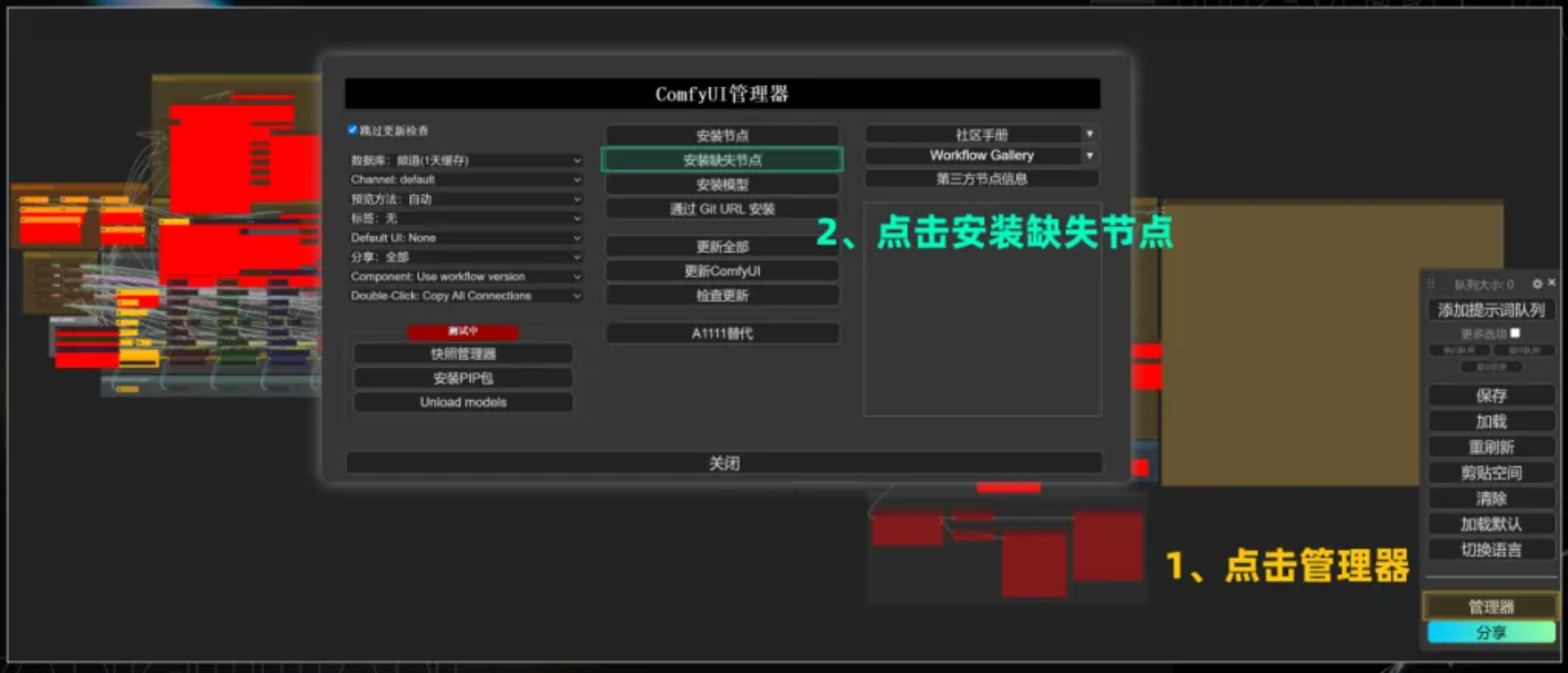Open the 预览方法 dropdown

coord(465,199)
